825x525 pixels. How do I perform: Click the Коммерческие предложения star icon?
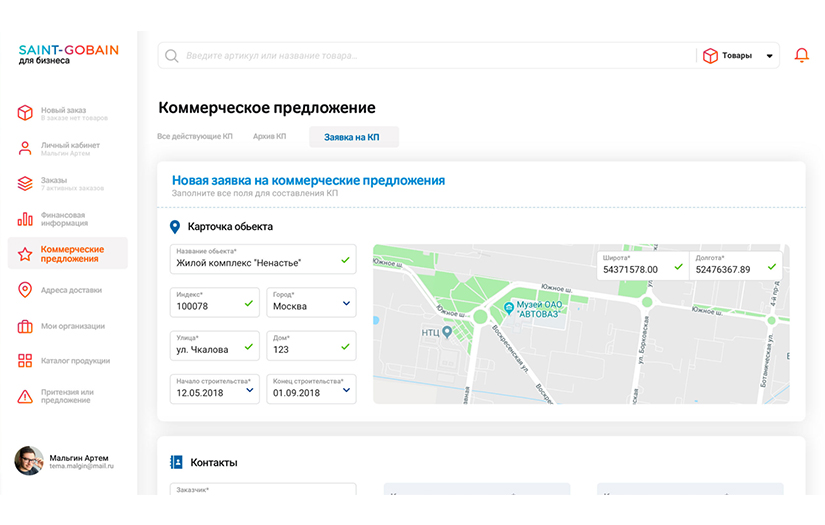pos(25,255)
